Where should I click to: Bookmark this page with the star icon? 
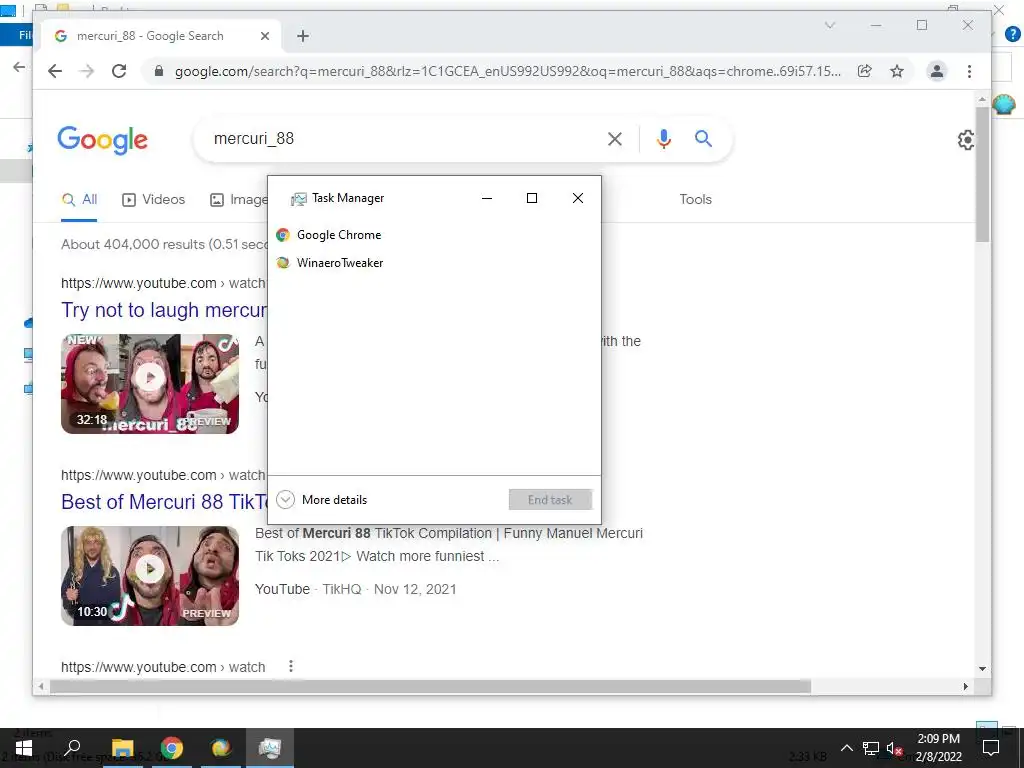tap(897, 71)
